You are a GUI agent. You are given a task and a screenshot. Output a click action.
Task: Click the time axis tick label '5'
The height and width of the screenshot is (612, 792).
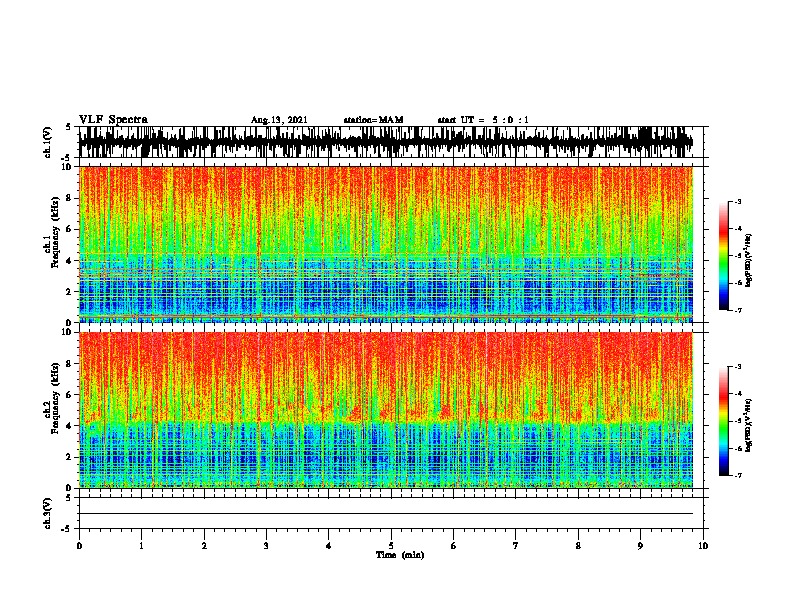point(391,546)
